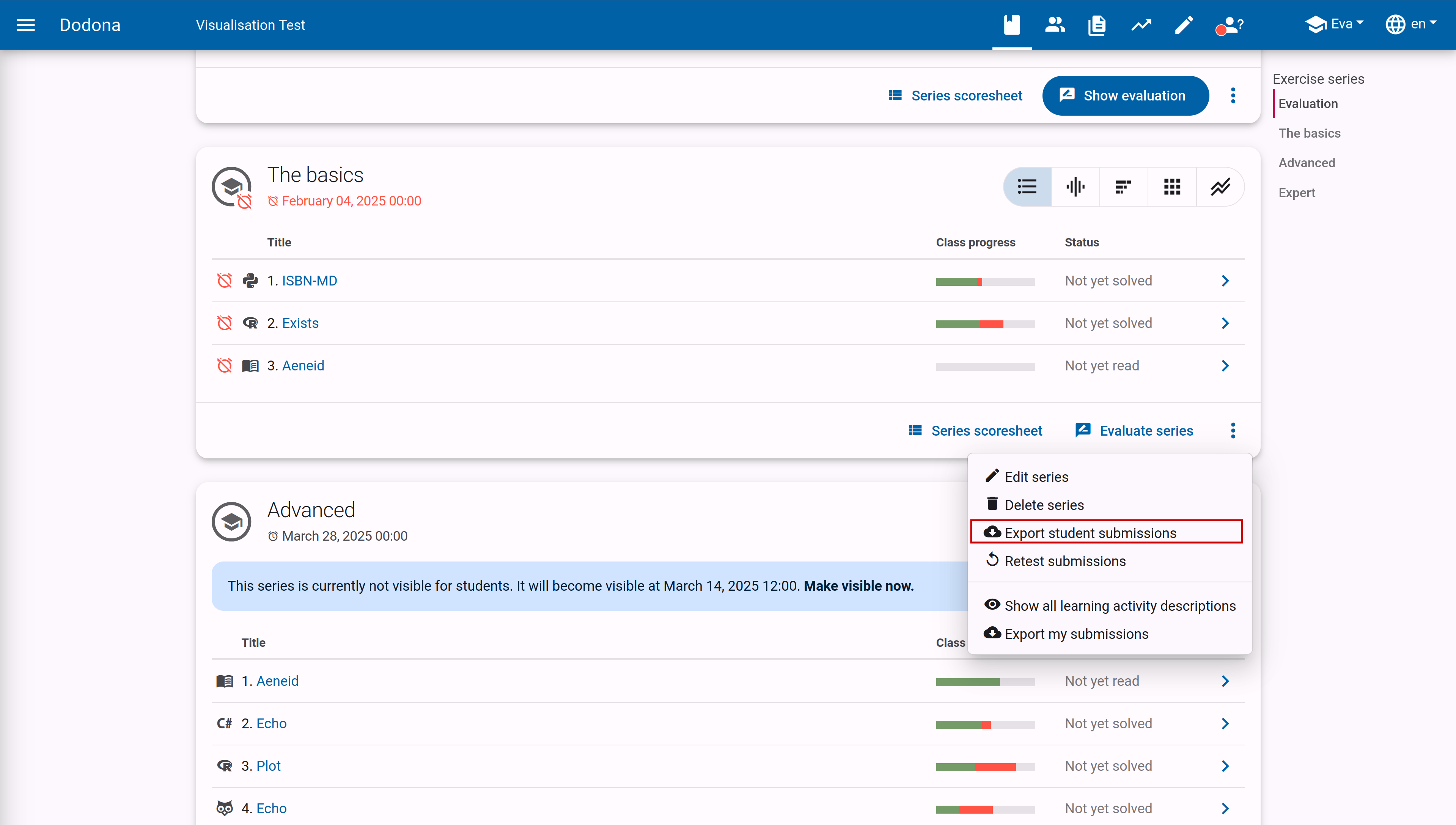Click Python language icon on ISBN-MD row
The height and width of the screenshot is (825, 1456).
(250, 281)
